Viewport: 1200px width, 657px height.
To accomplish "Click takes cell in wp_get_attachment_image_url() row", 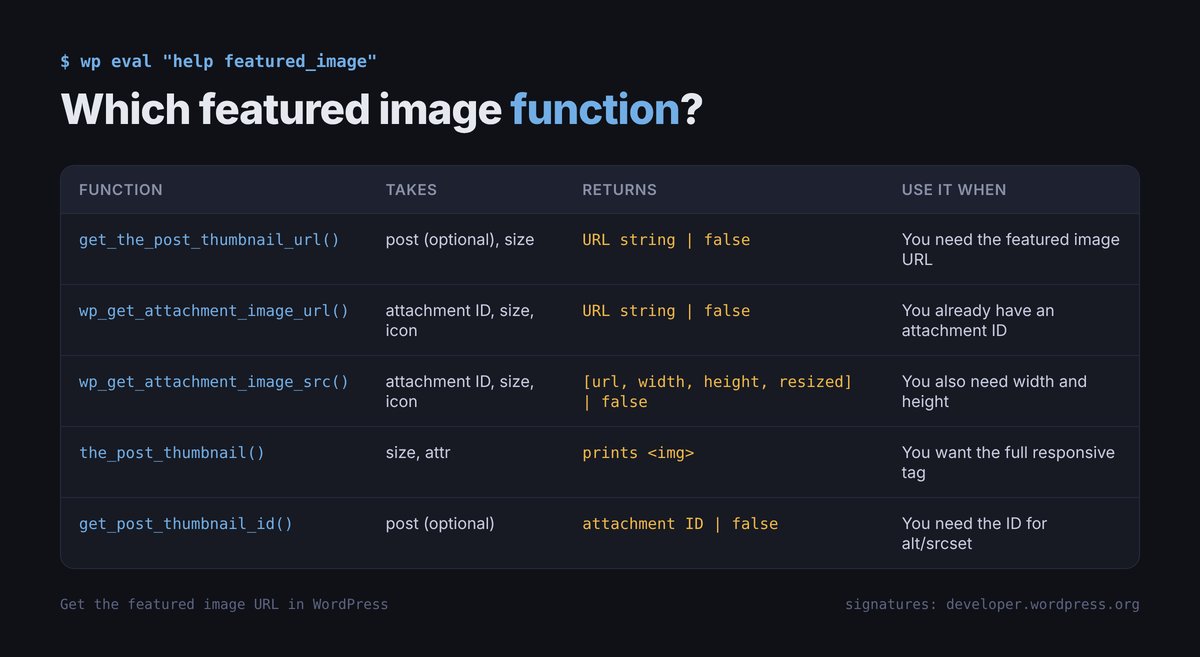I will tap(460, 320).
